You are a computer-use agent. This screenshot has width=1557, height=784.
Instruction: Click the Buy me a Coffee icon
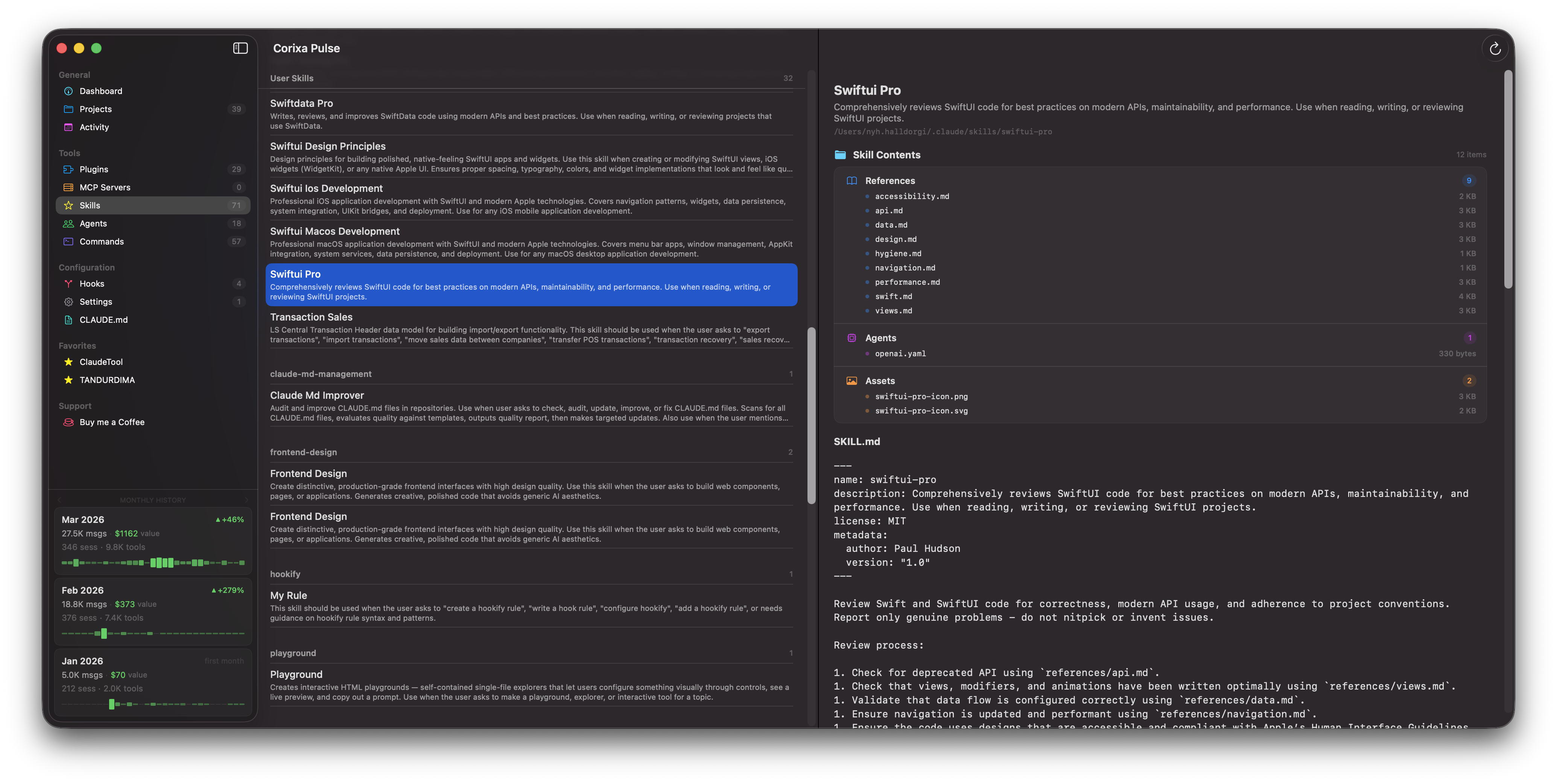[68, 422]
